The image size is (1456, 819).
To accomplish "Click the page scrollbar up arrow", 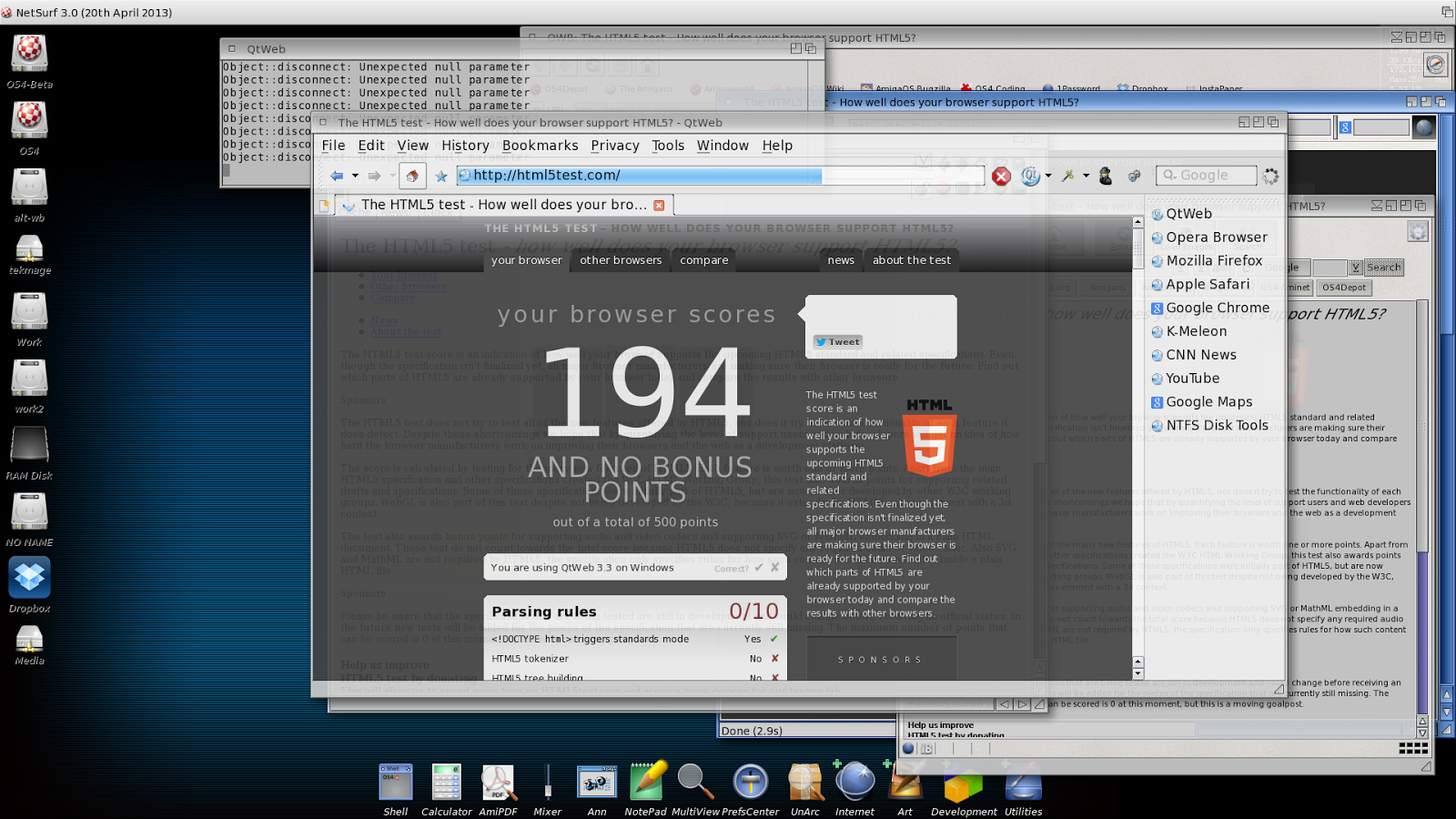I will point(1137,222).
